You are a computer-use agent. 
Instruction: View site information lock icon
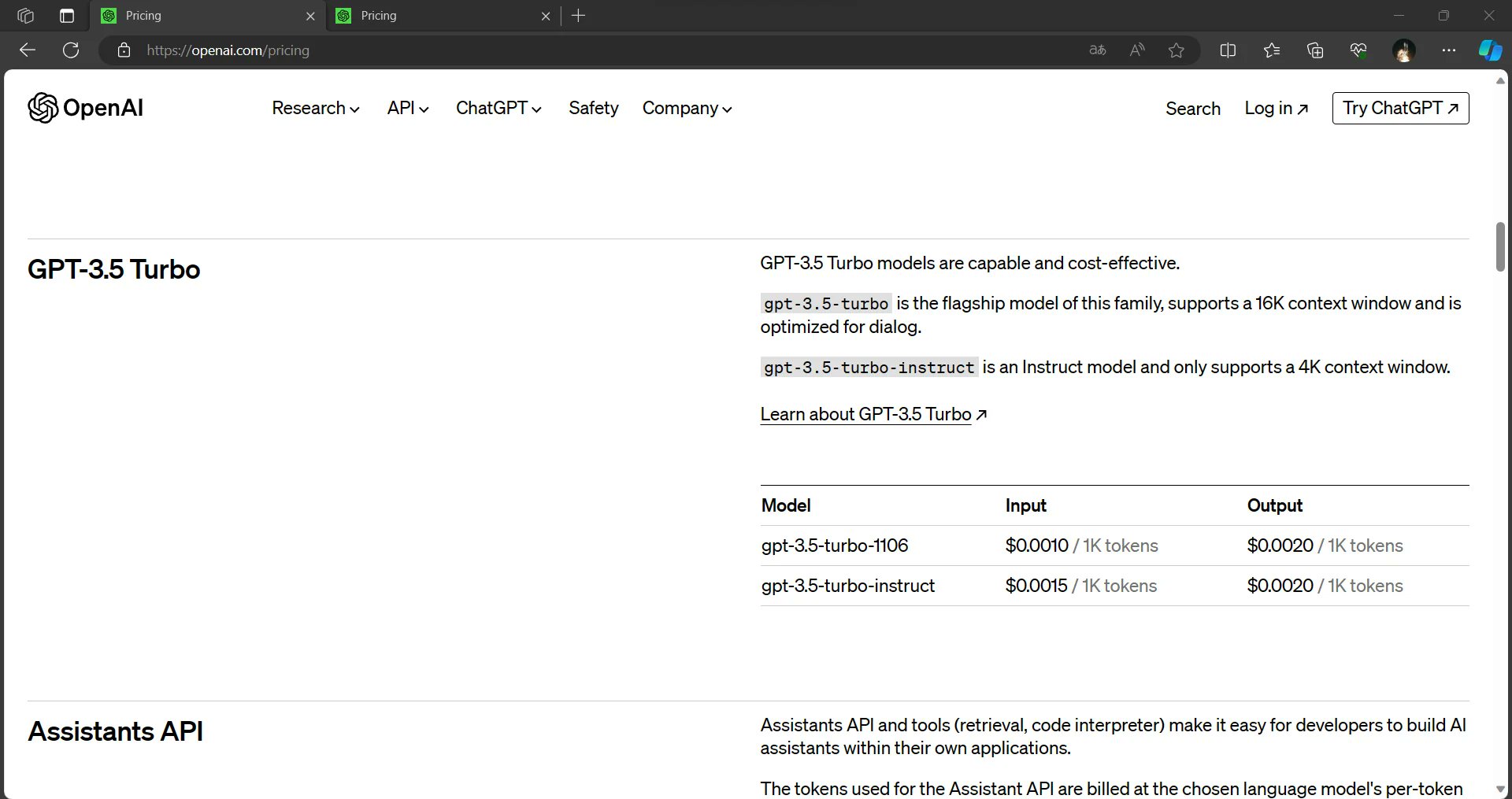[124, 50]
